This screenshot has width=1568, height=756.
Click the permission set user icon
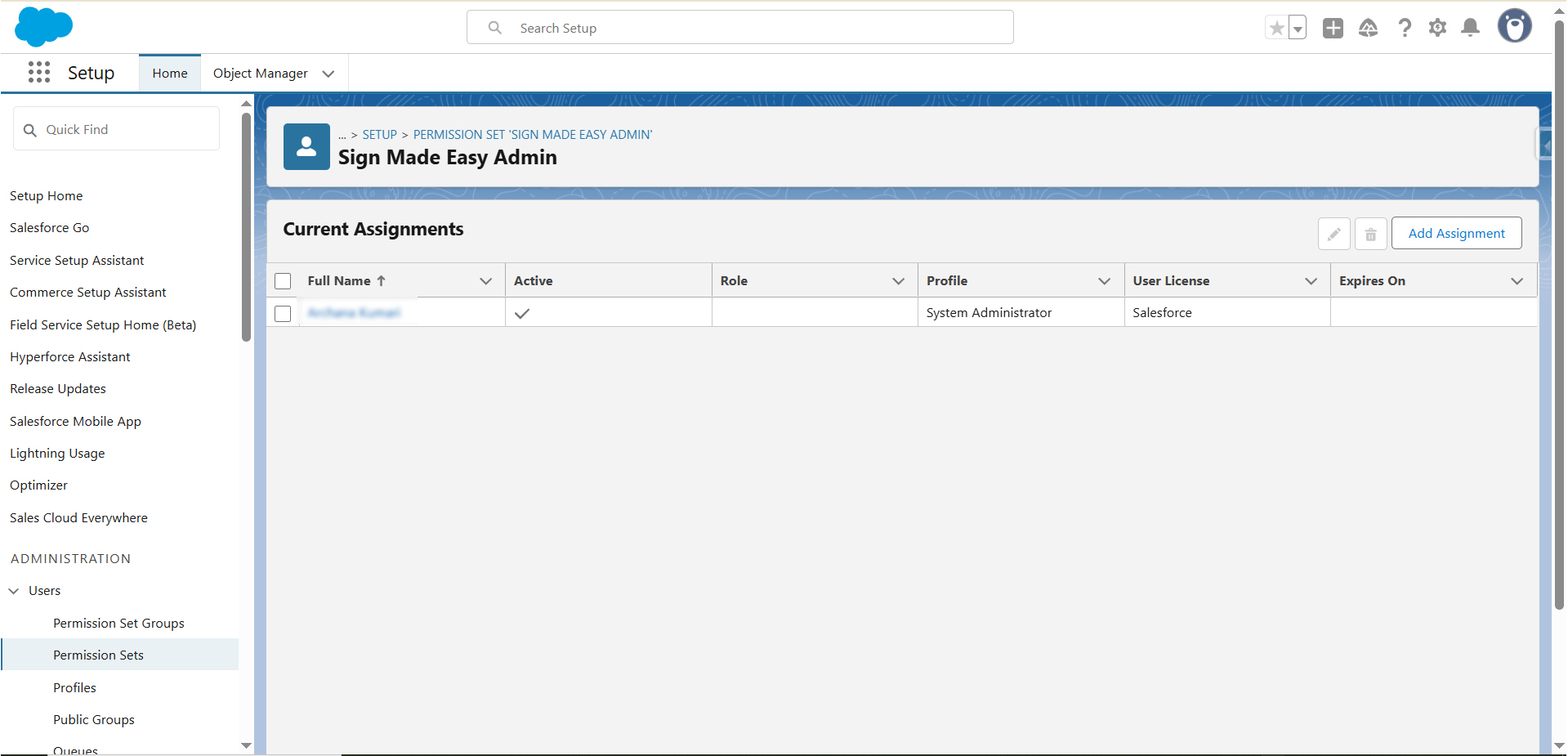[x=306, y=146]
